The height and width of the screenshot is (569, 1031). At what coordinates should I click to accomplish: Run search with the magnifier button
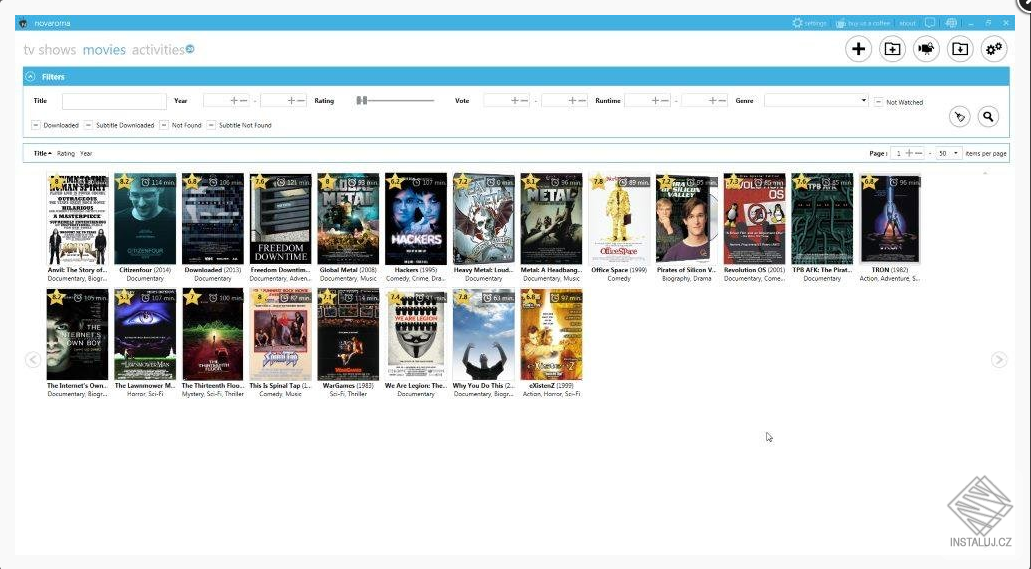click(988, 117)
